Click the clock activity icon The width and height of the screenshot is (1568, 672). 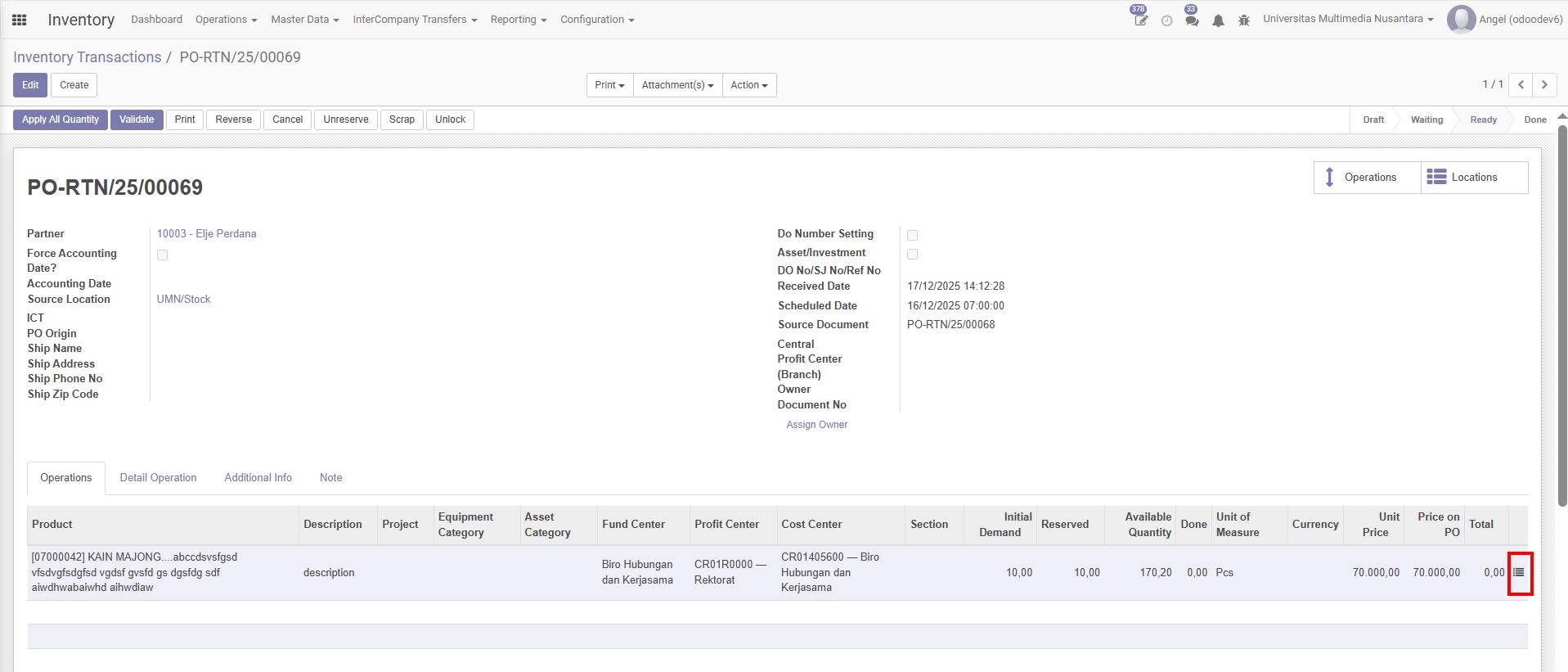(x=1166, y=20)
